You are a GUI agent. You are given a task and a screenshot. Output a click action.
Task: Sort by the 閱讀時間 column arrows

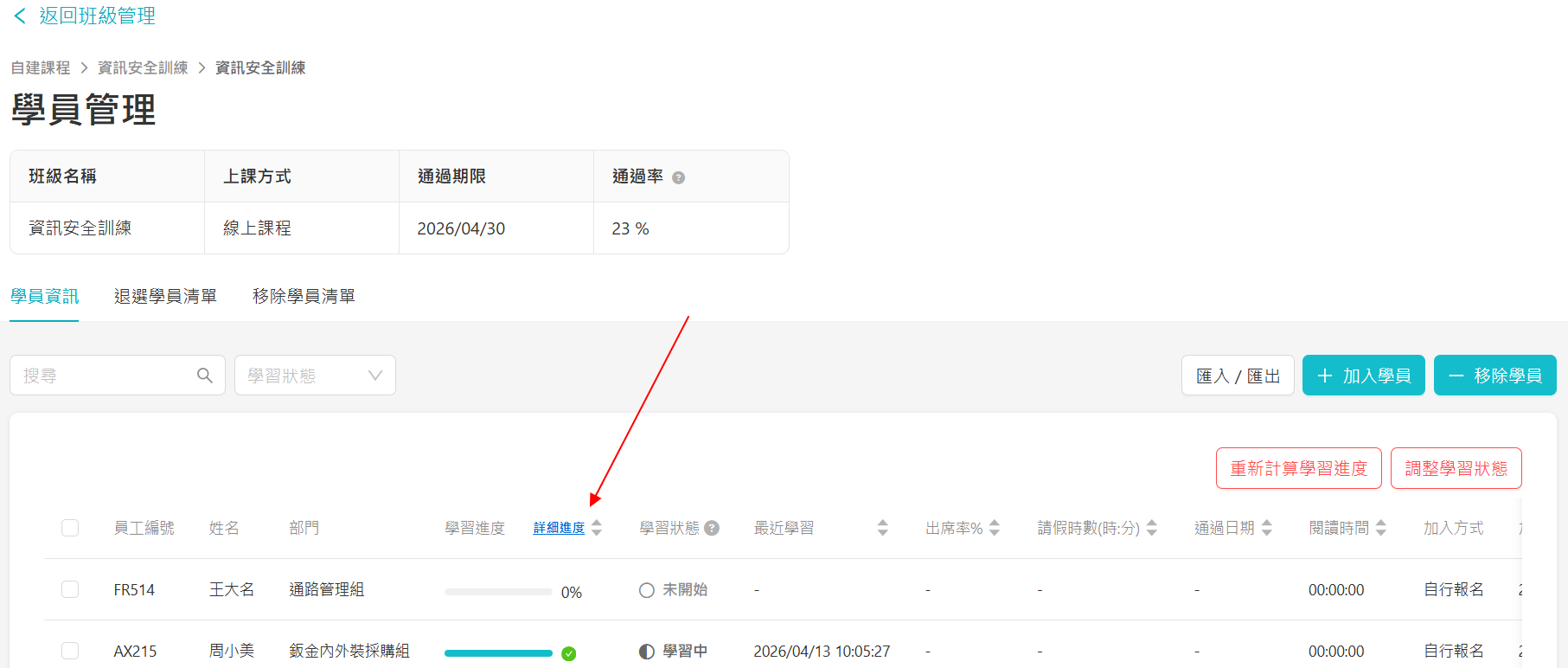pyautogui.click(x=1381, y=528)
